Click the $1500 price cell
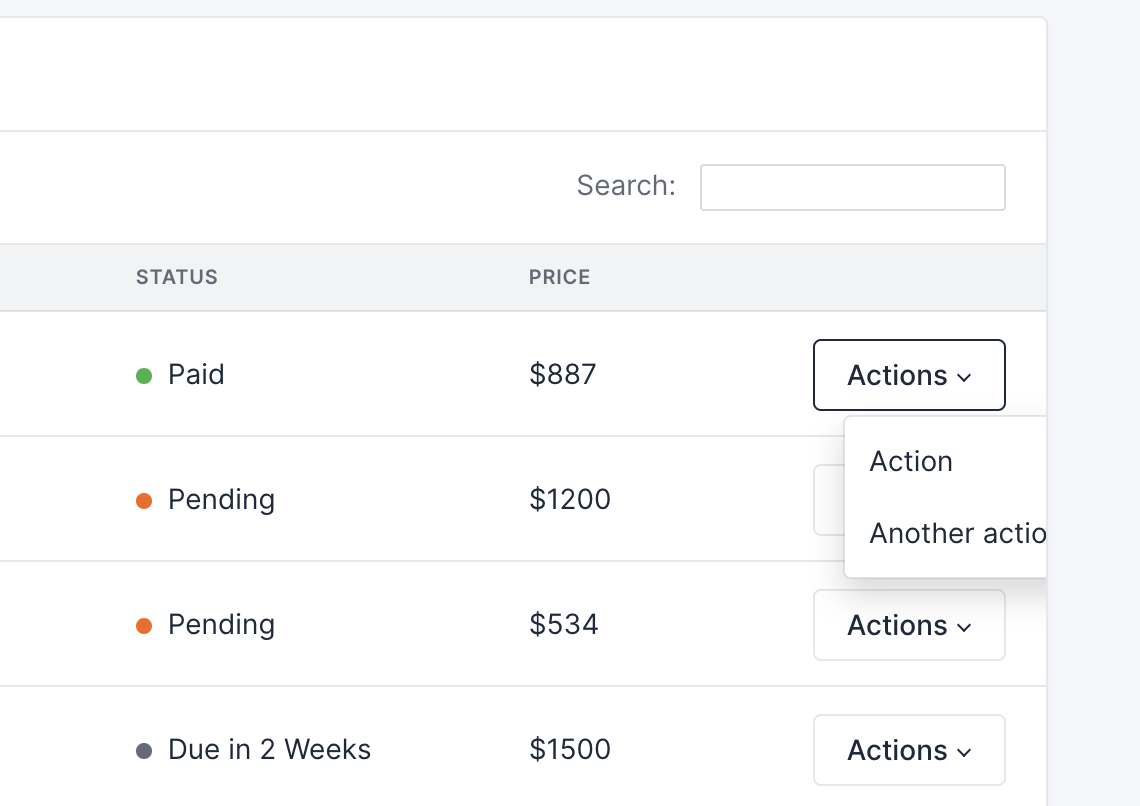The image size is (1140, 806). 570,749
